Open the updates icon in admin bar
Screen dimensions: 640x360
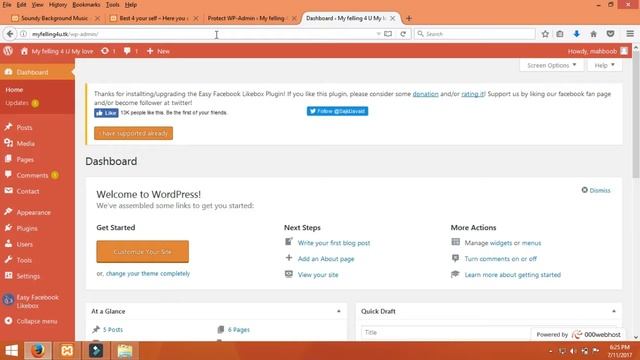click(108, 51)
